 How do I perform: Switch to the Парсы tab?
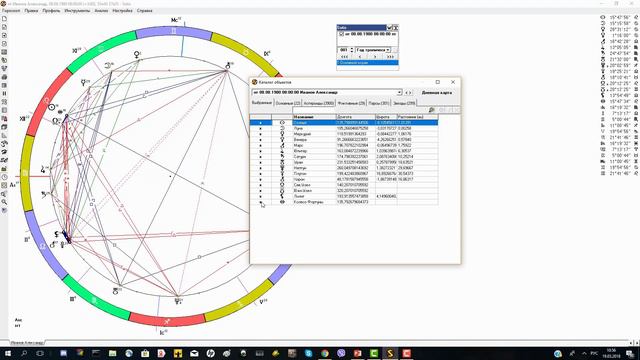tap(379, 103)
